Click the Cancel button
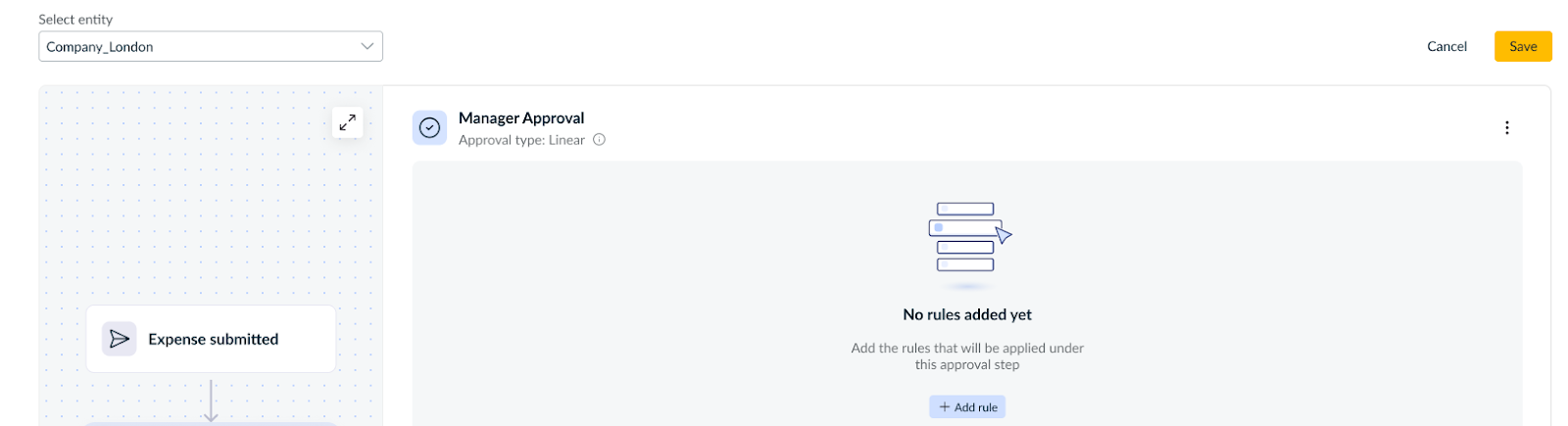 point(1446,46)
